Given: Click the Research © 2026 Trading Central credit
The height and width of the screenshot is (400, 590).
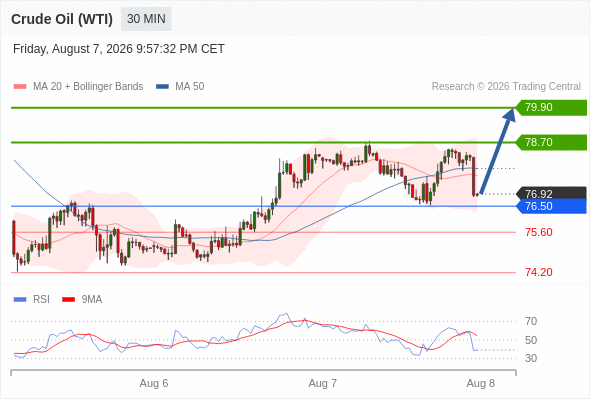Looking at the screenshot, I should (506, 87).
